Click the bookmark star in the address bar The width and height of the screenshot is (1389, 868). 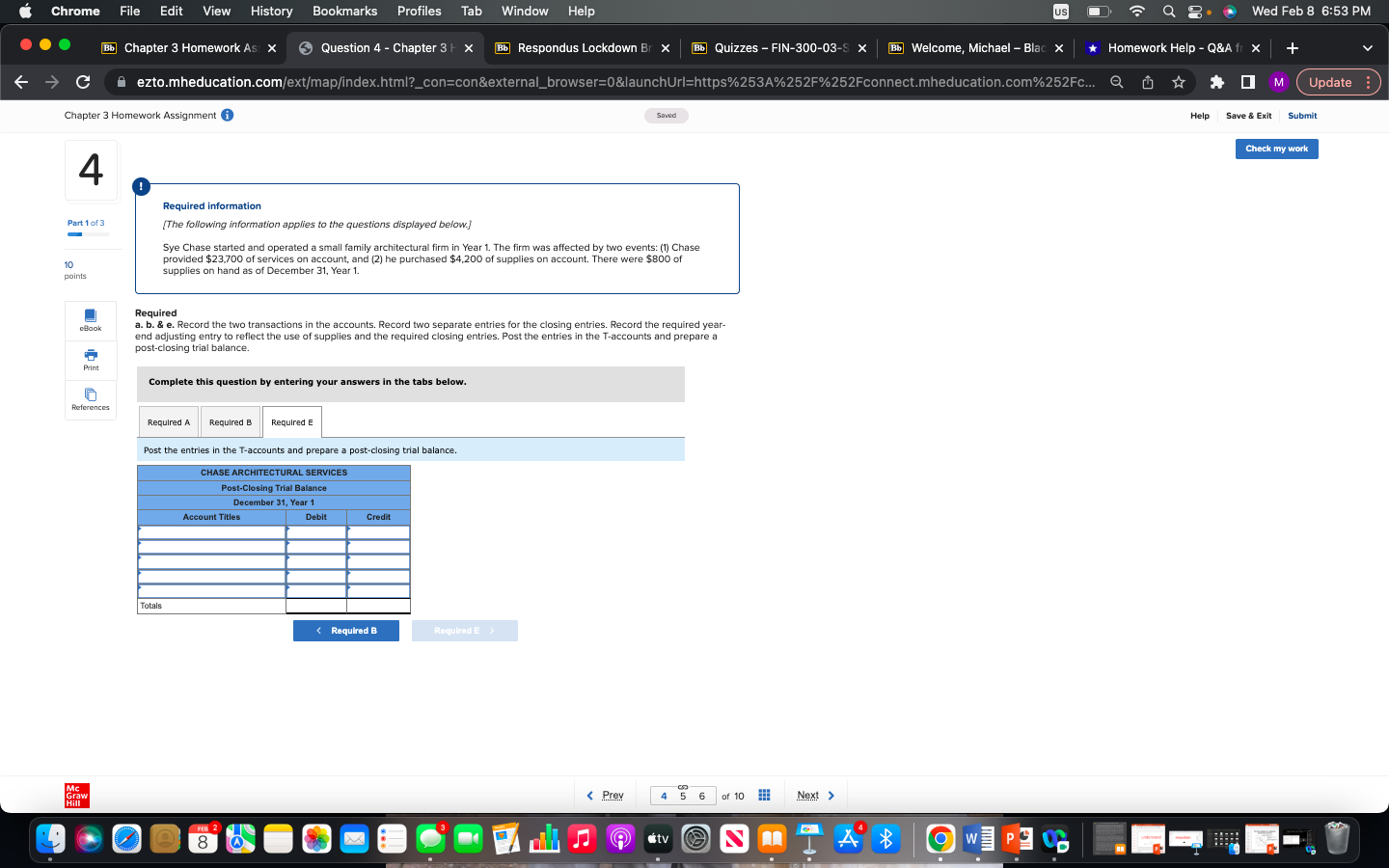[1178, 82]
